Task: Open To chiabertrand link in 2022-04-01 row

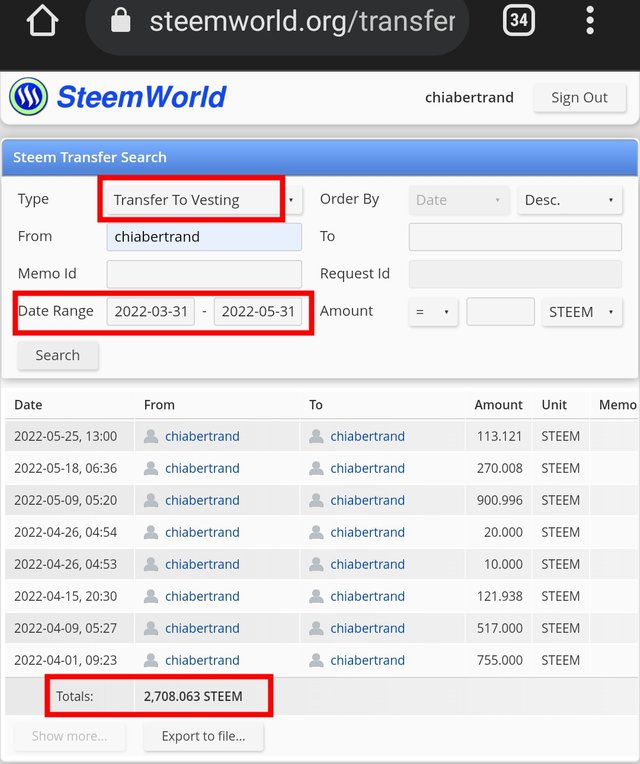Action: tap(367, 660)
